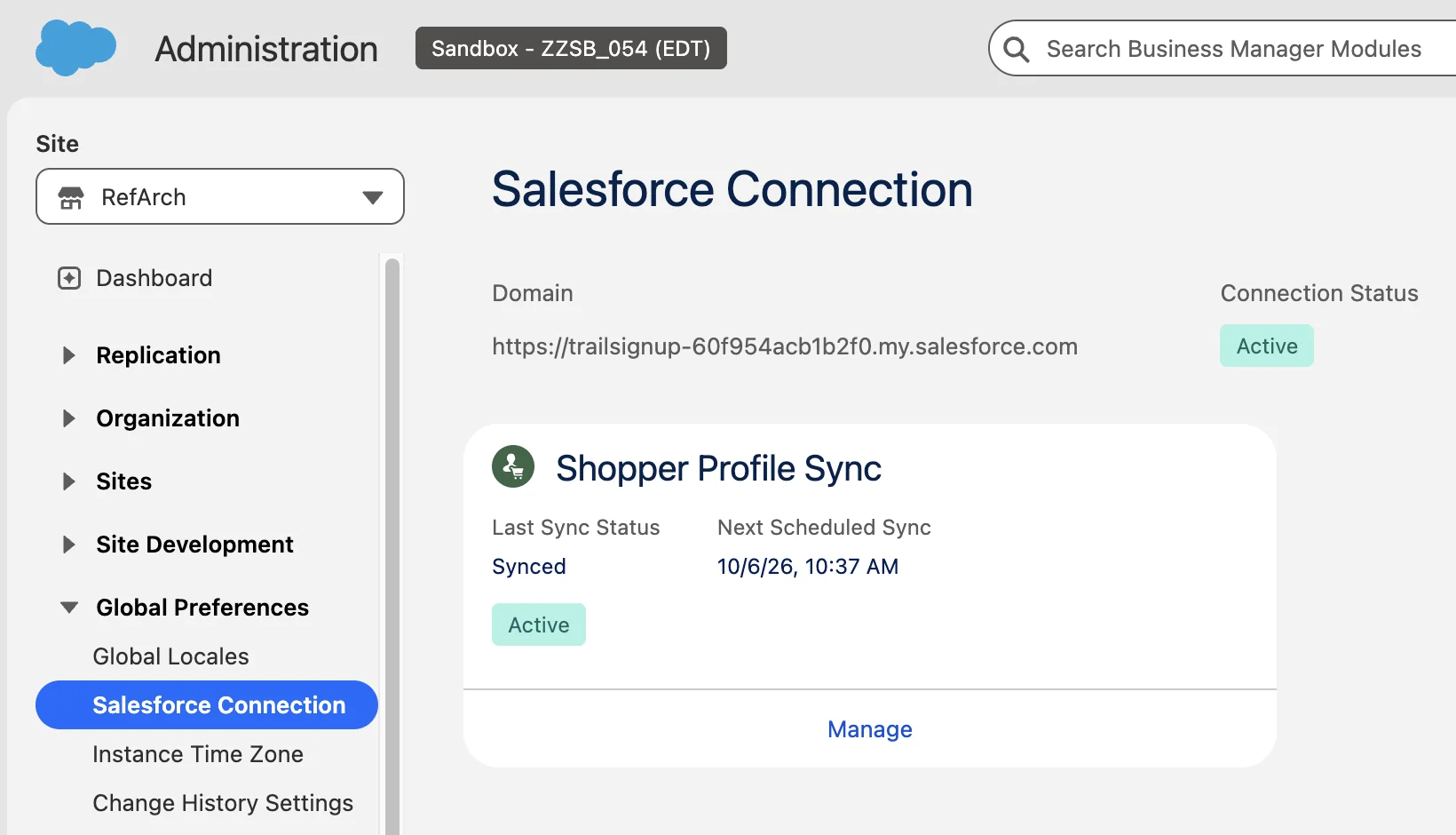Expand the Site Development section
This screenshot has height=835, width=1456.
click(x=68, y=545)
